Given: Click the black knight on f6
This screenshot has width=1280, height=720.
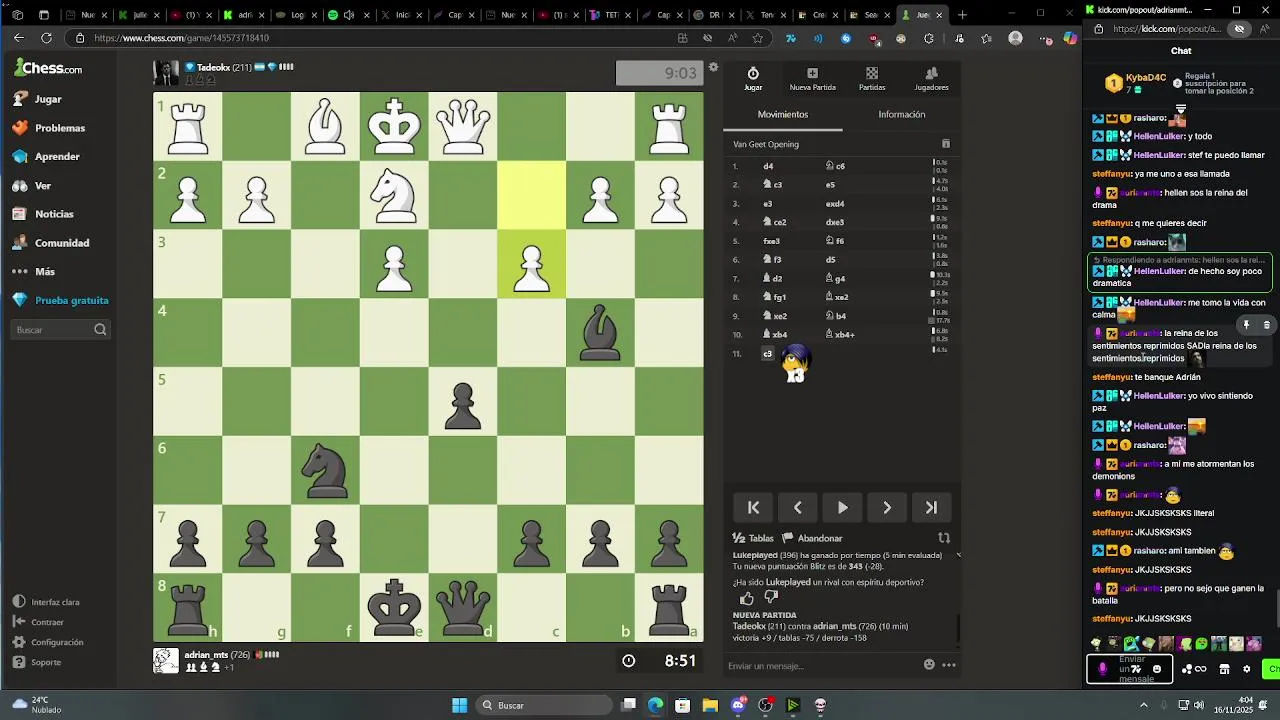Looking at the screenshot, I should pos(325,470).
